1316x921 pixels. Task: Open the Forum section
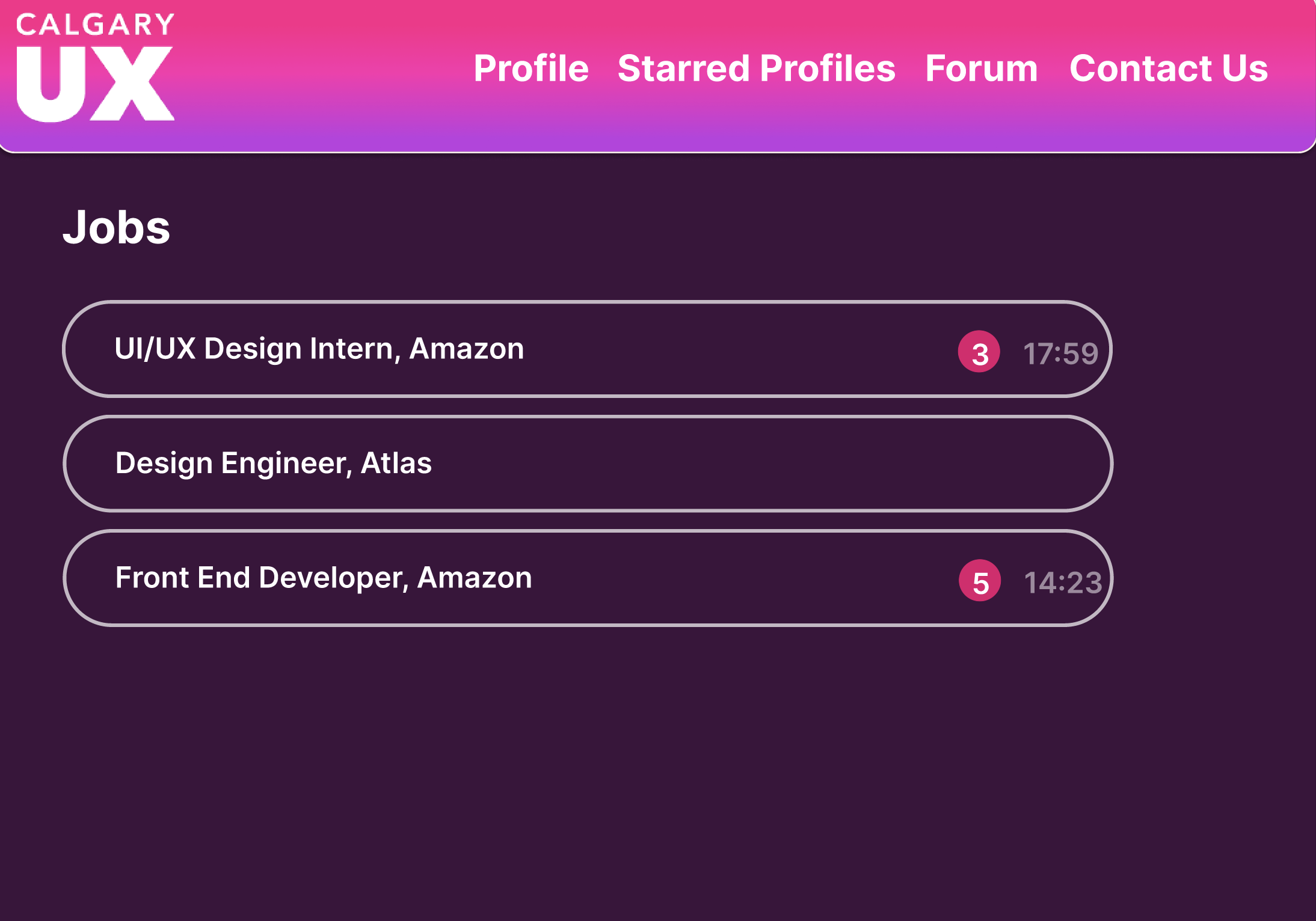[x=982, y=68]
